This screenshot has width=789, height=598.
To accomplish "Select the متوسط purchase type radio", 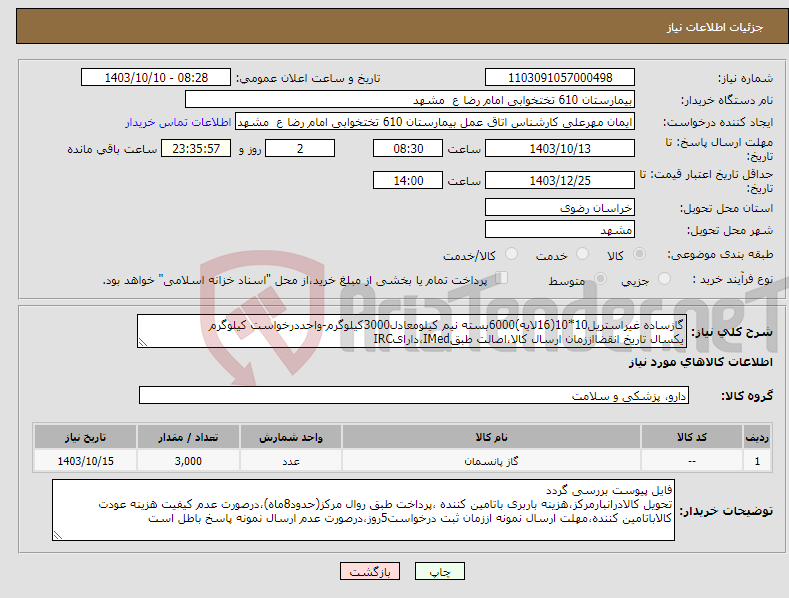I will tap(600, 278).
